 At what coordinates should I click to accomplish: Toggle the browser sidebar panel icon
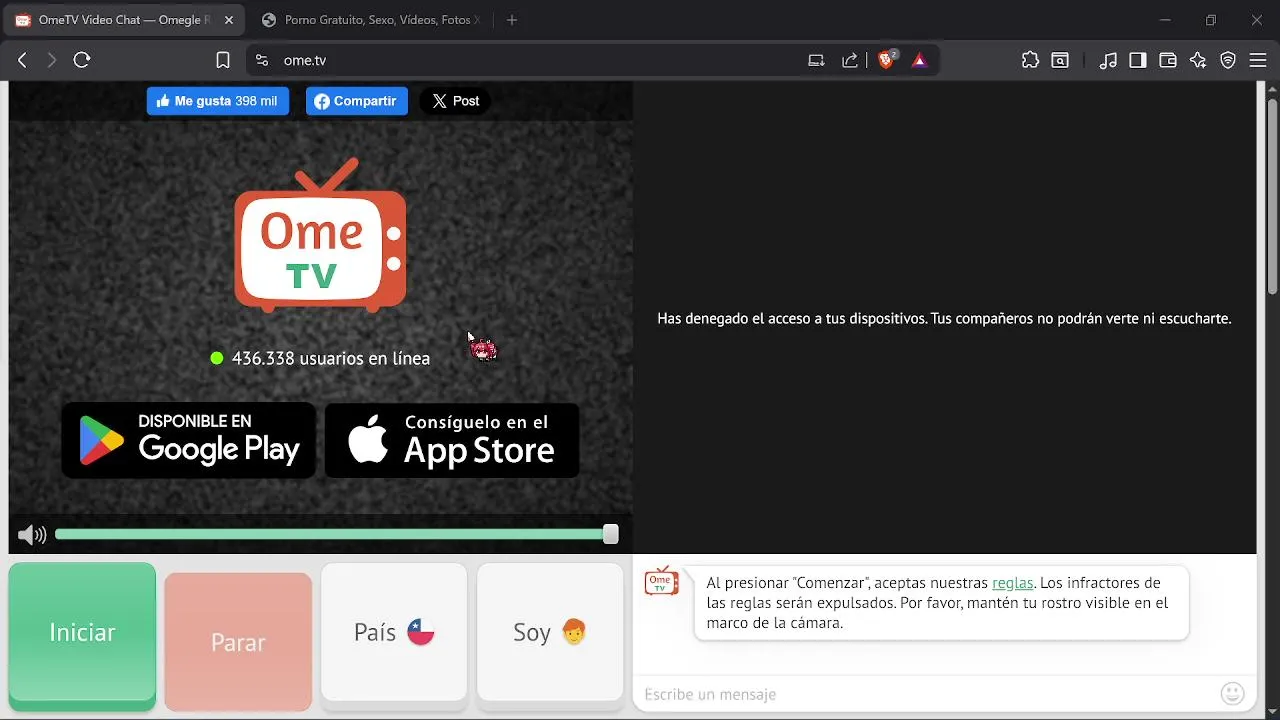pos(1138,60)
